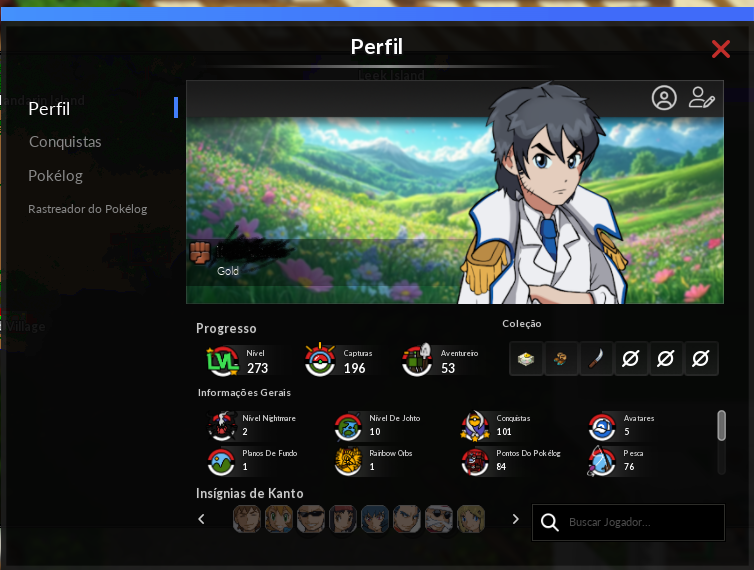
Task: Click the search magnifier icon
Action: tap(550, 522)
